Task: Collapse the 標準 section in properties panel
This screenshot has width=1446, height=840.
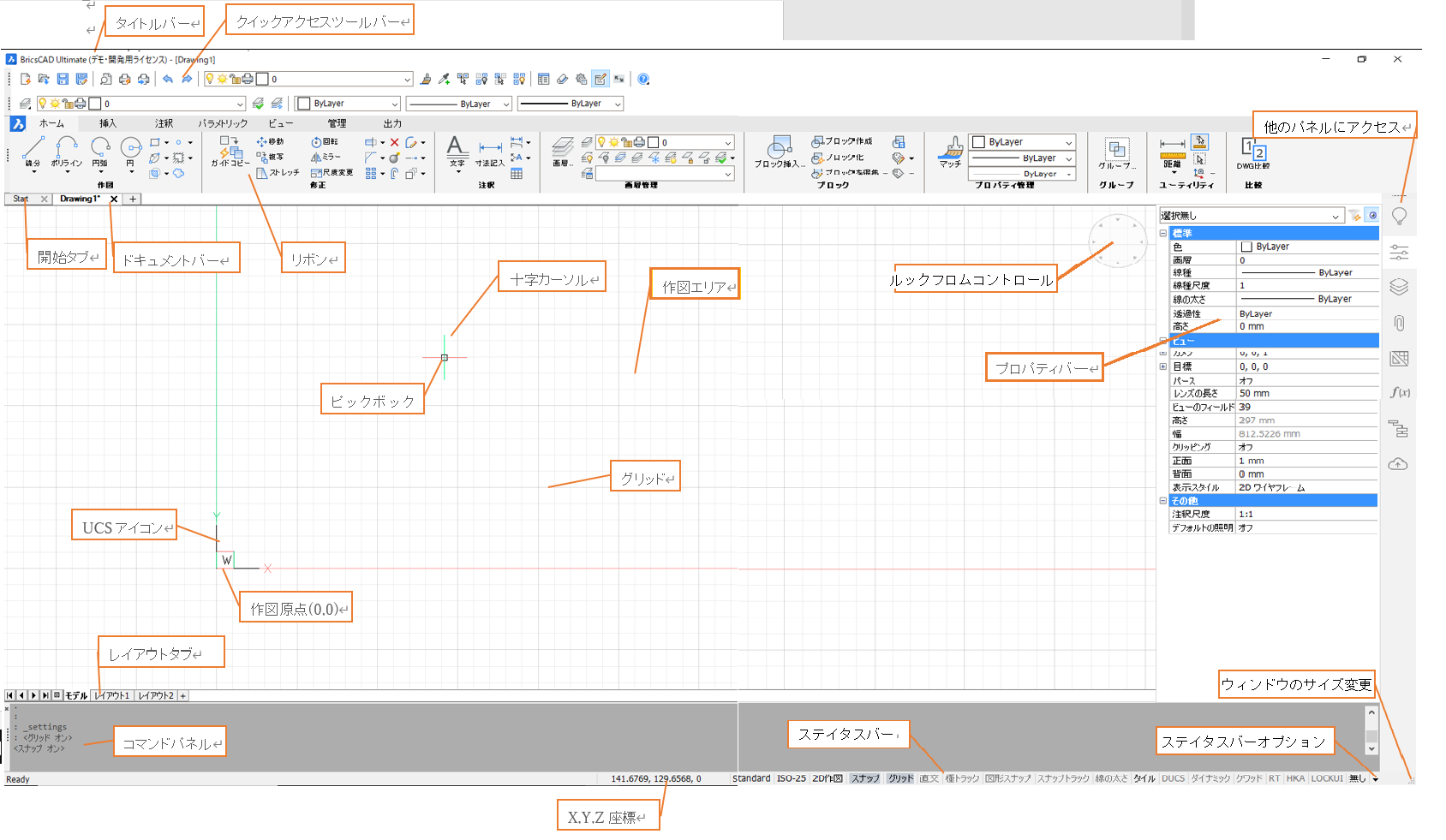Action: (x=1163, y=233)
